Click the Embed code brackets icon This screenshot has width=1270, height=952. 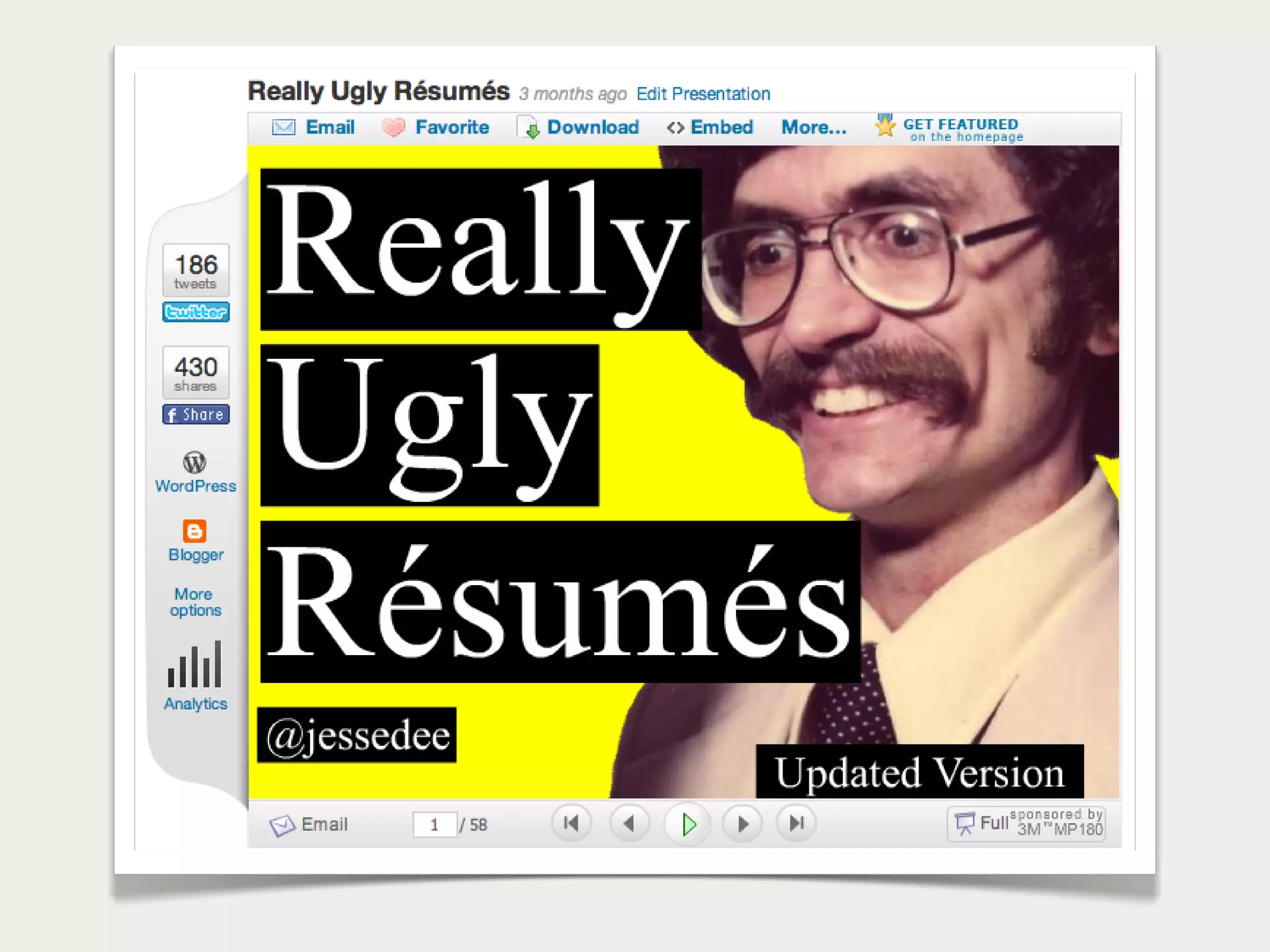(675, 128)
